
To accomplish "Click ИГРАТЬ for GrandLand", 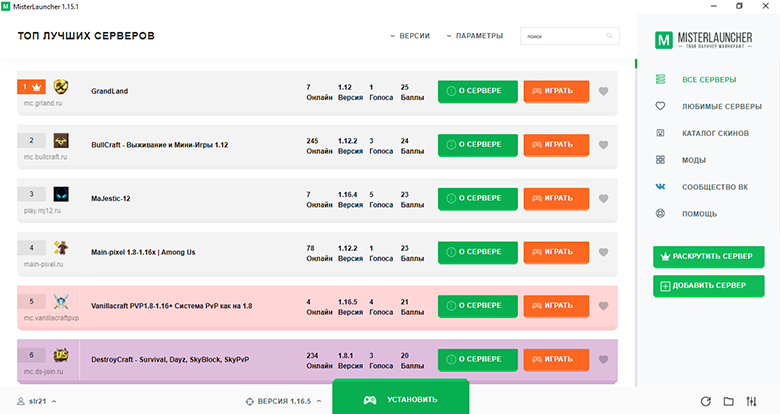I will [556, 91].
